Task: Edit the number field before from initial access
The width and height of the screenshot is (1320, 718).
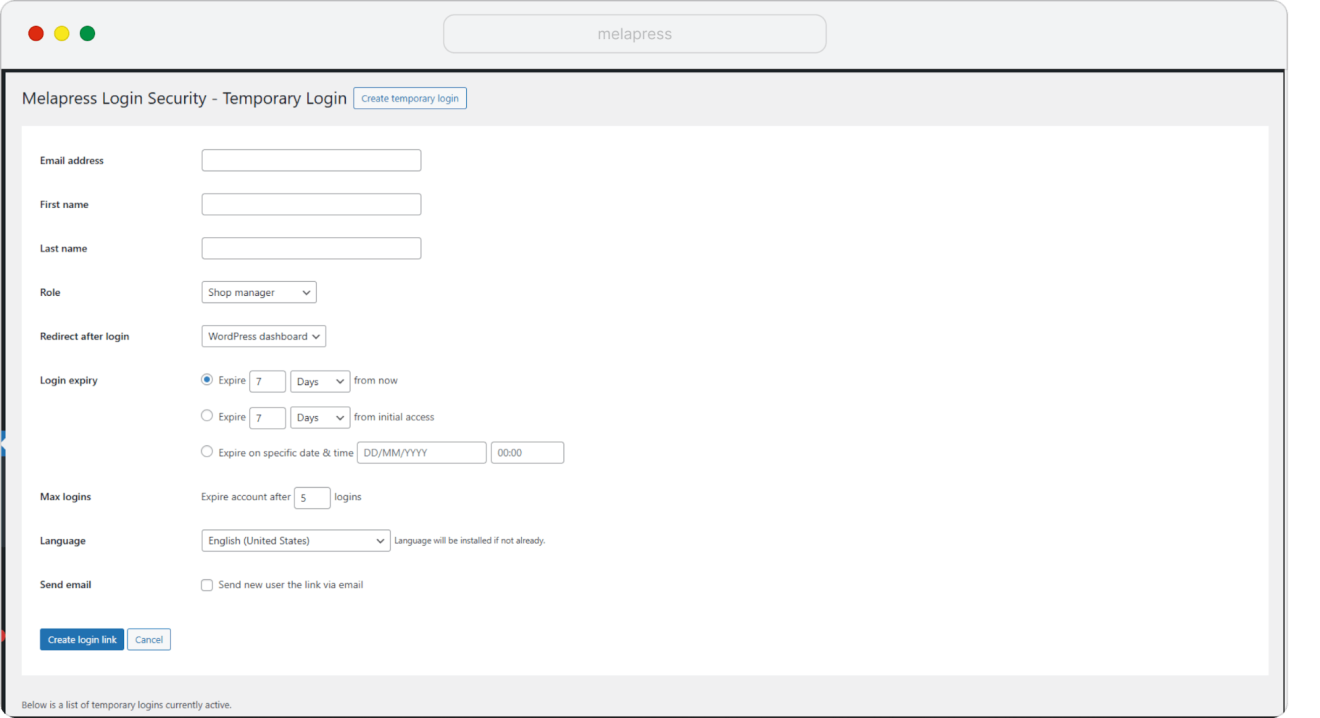Action: pyautogui.click(x=268, y=417)
